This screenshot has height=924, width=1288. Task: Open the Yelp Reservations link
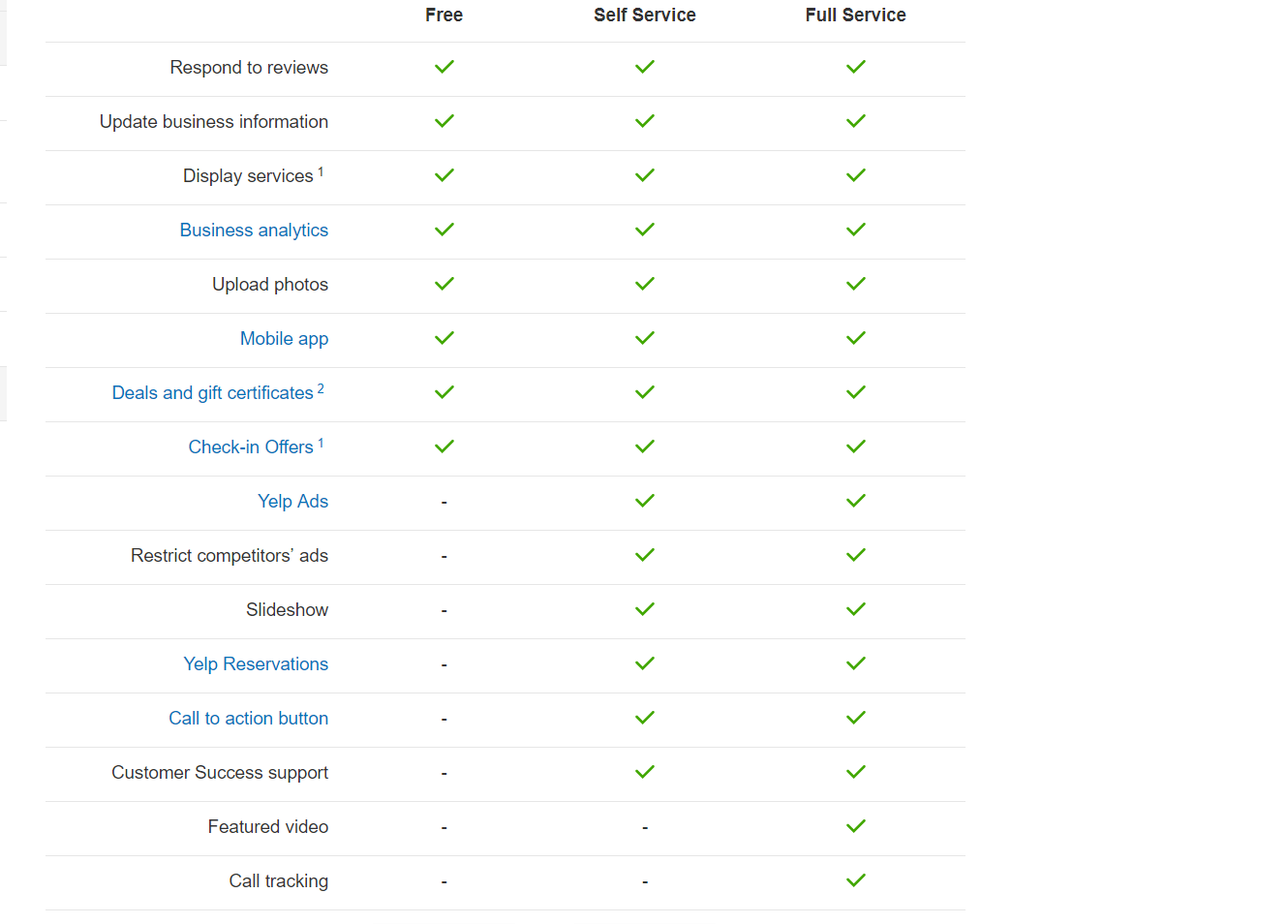256,664
